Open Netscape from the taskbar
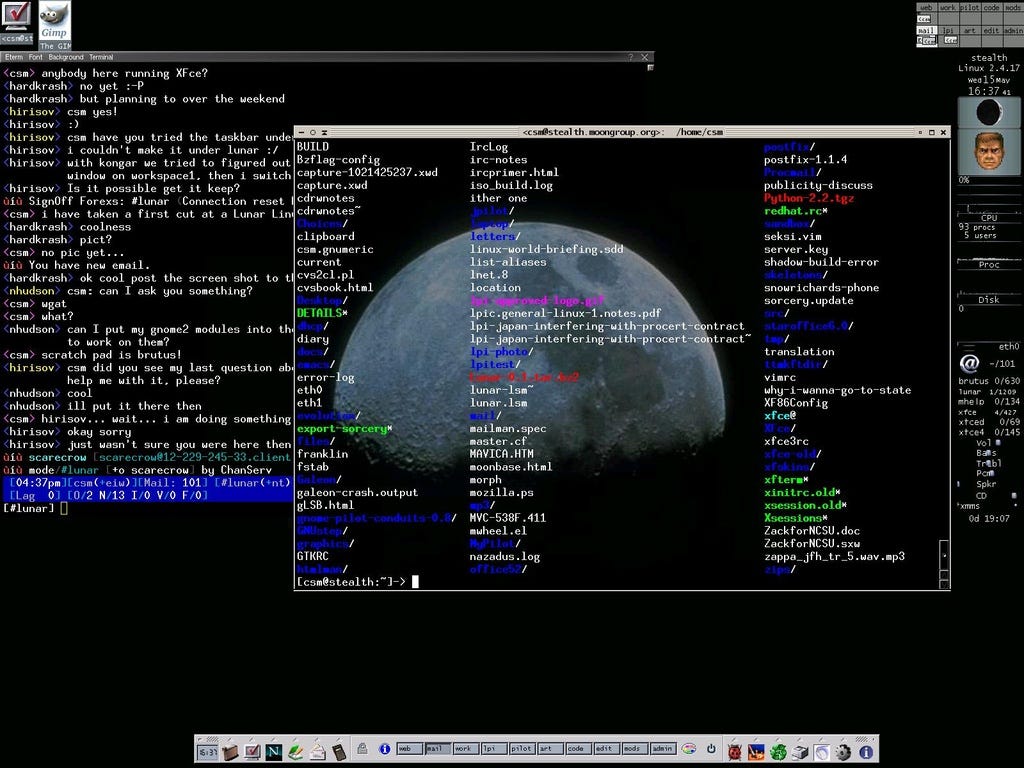1024x768 pixels. point(273,751)
